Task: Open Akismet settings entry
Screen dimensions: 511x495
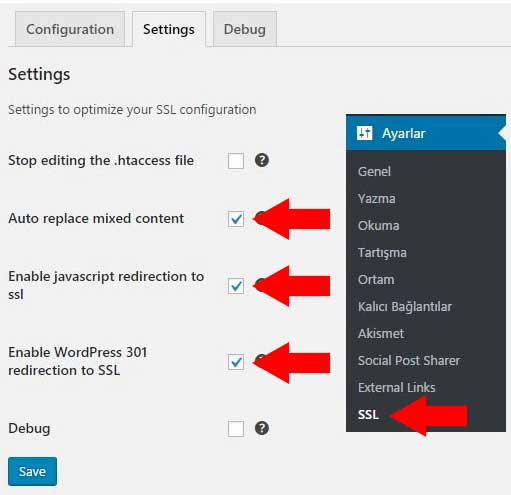Action: pyautogui.click(x=381, y=334)
